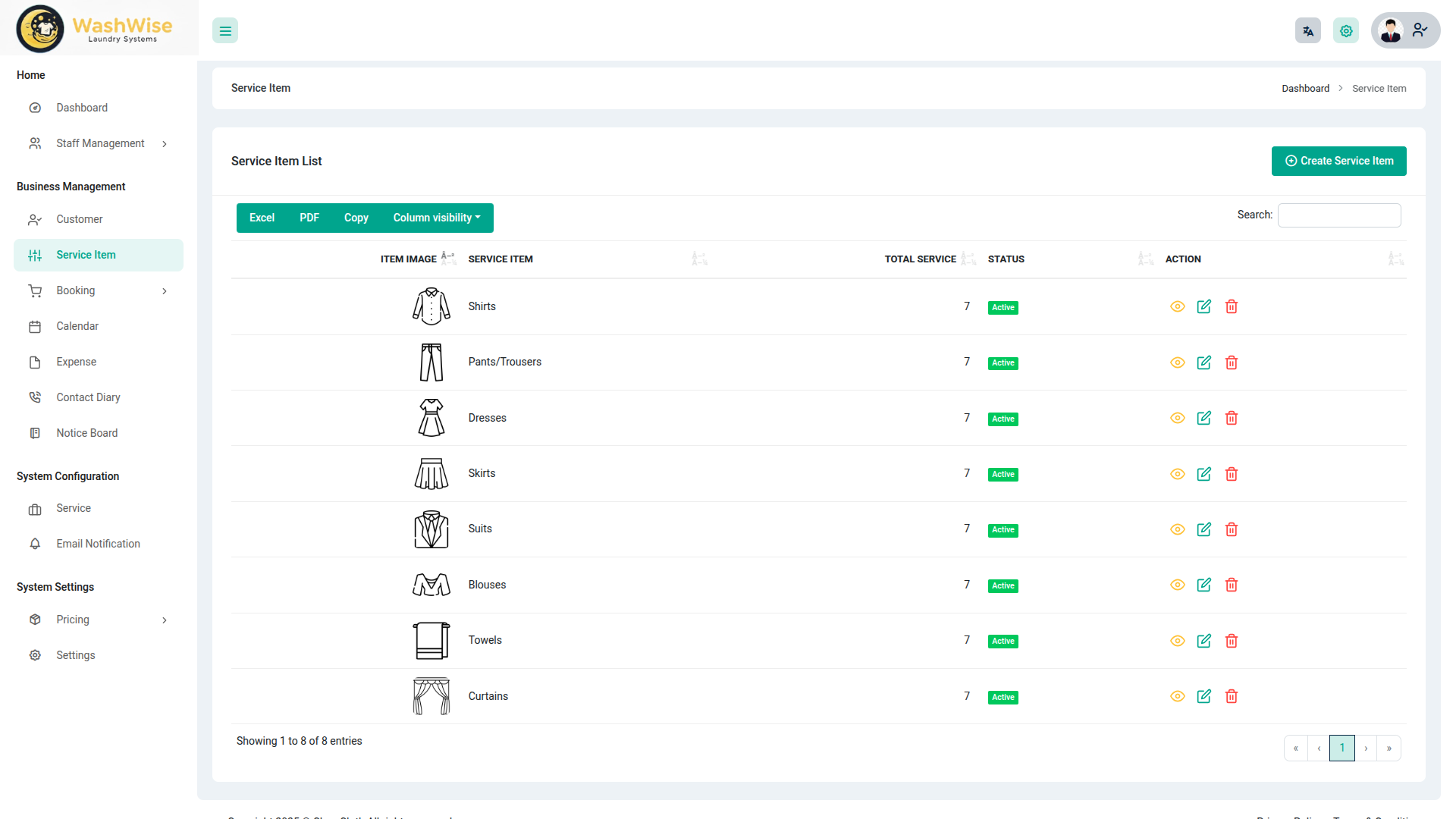Click into the Search input field
This screenshot has height=819, width=1456.
(x=1338, y=215)
